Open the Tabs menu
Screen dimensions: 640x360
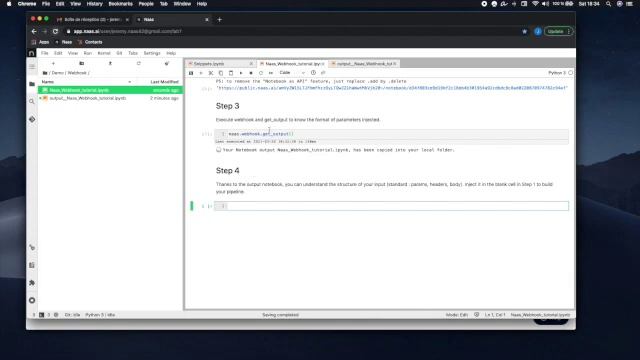133,53
